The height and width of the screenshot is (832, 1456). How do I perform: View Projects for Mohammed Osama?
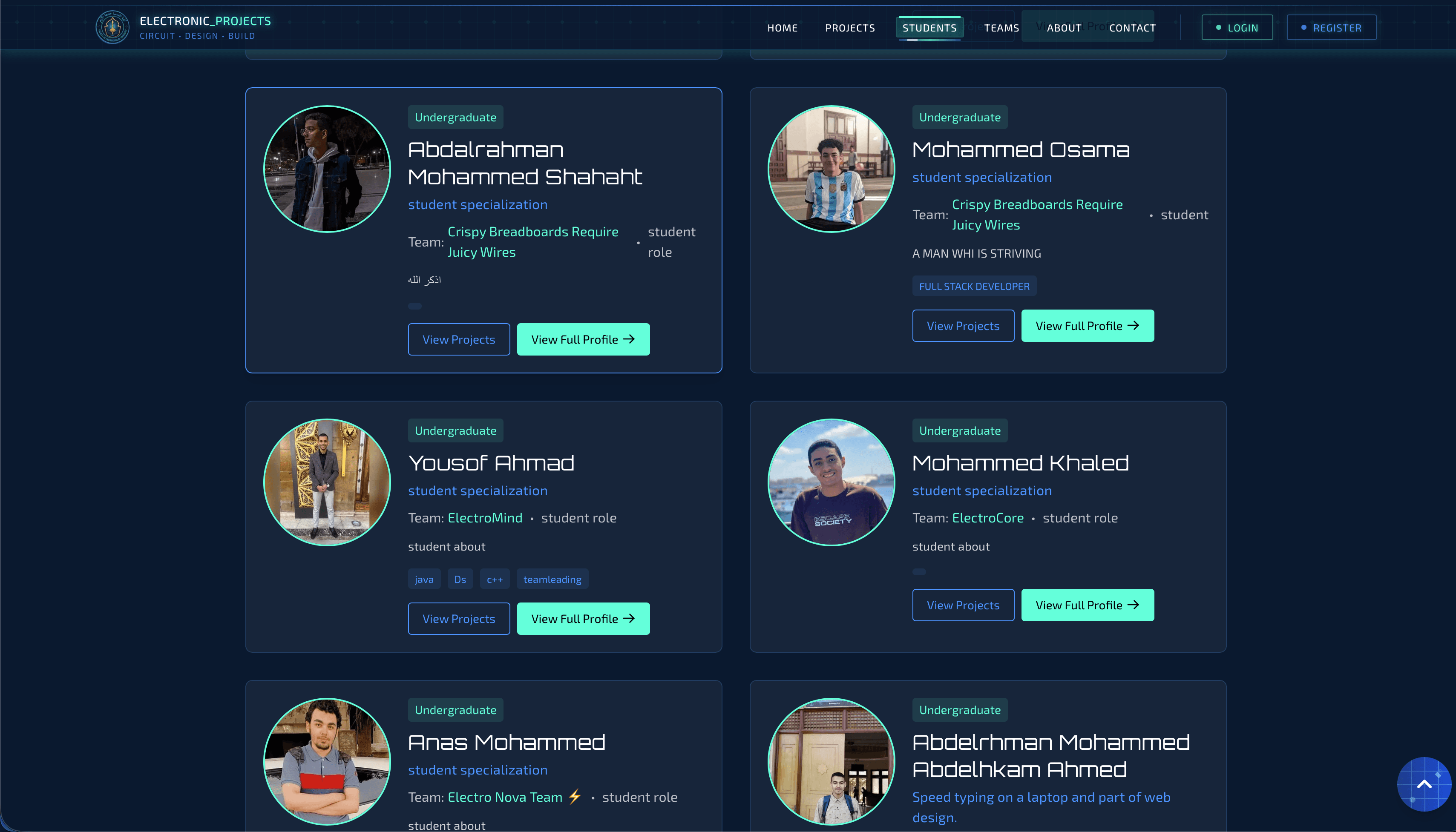coord(963,326)
